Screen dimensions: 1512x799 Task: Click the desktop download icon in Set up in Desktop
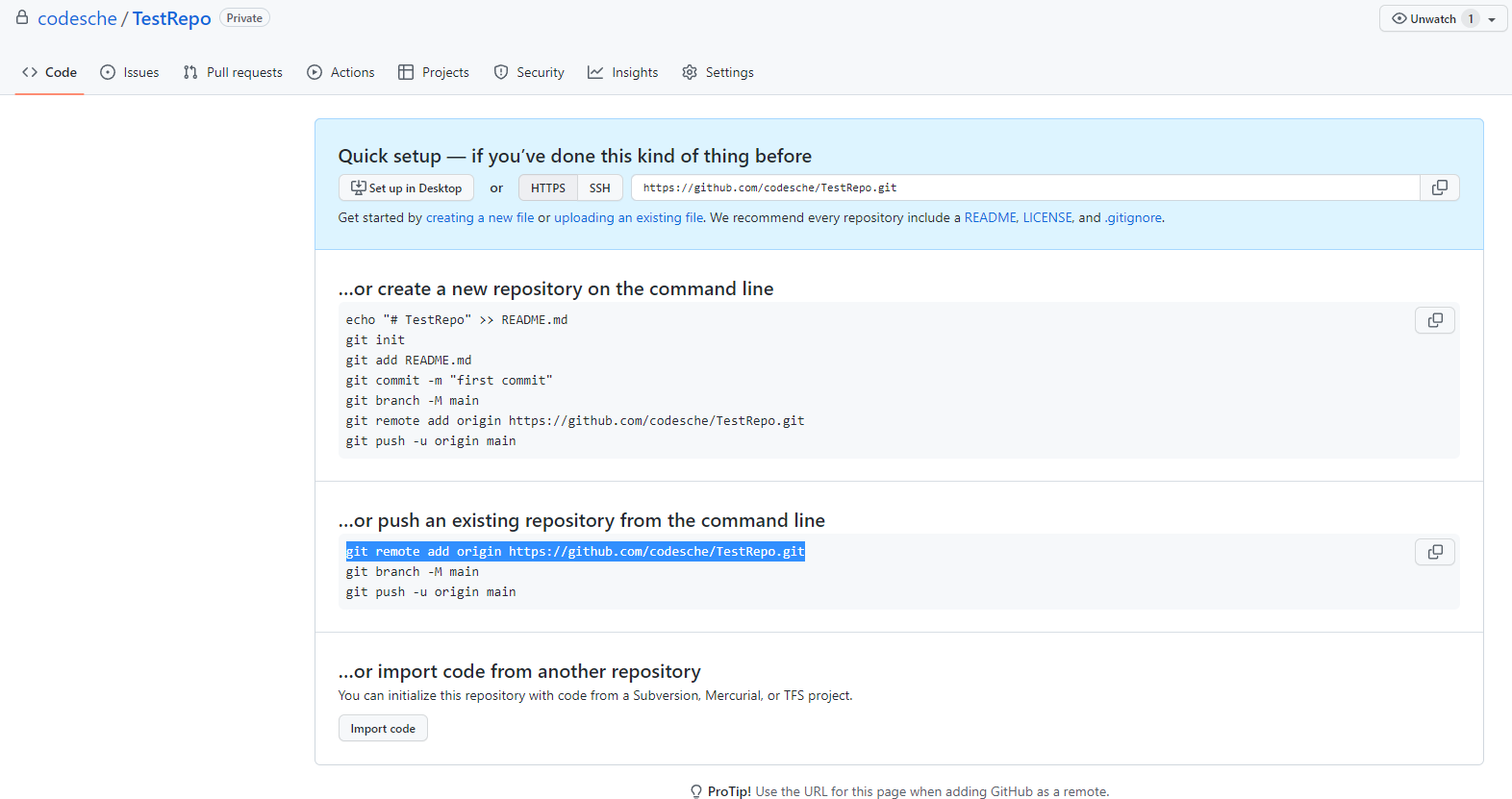(x=358, y=187)
